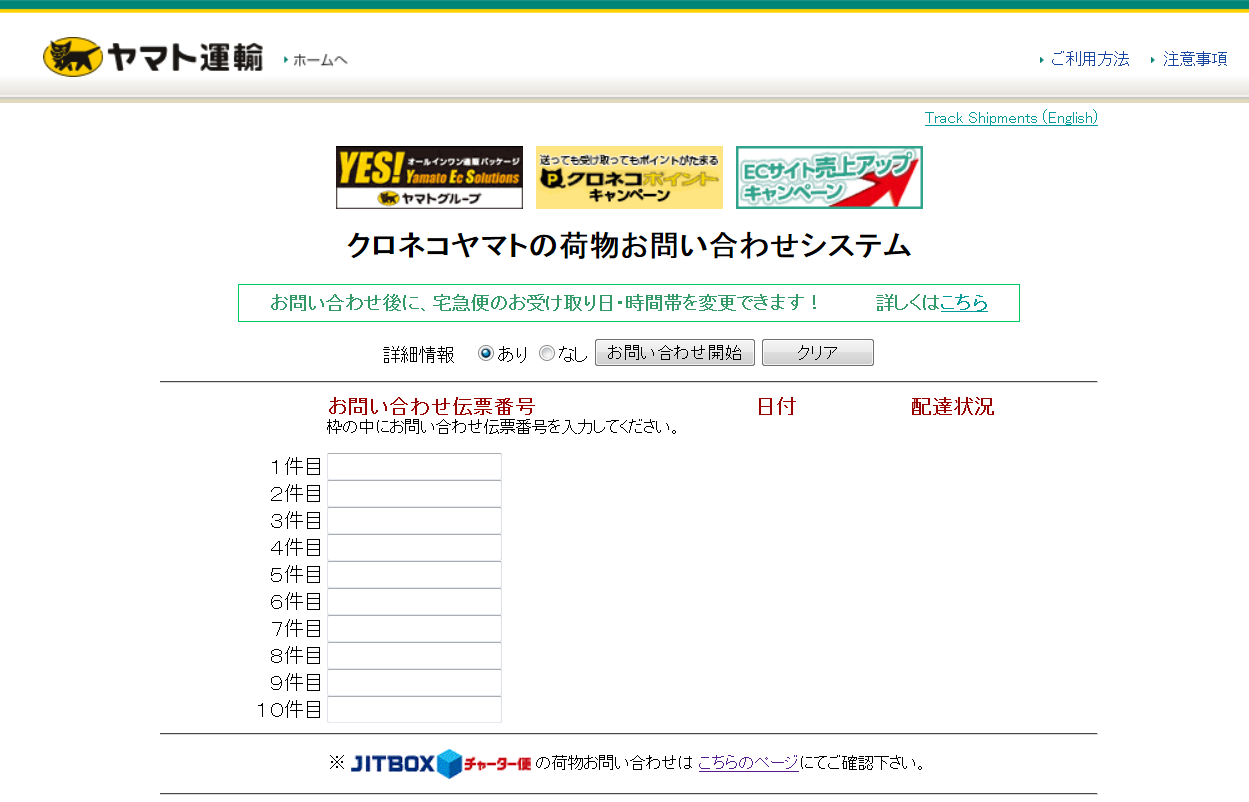Select the あり detailed info radio button
This screenshot has height=802, width=1249.
point(486,353)
